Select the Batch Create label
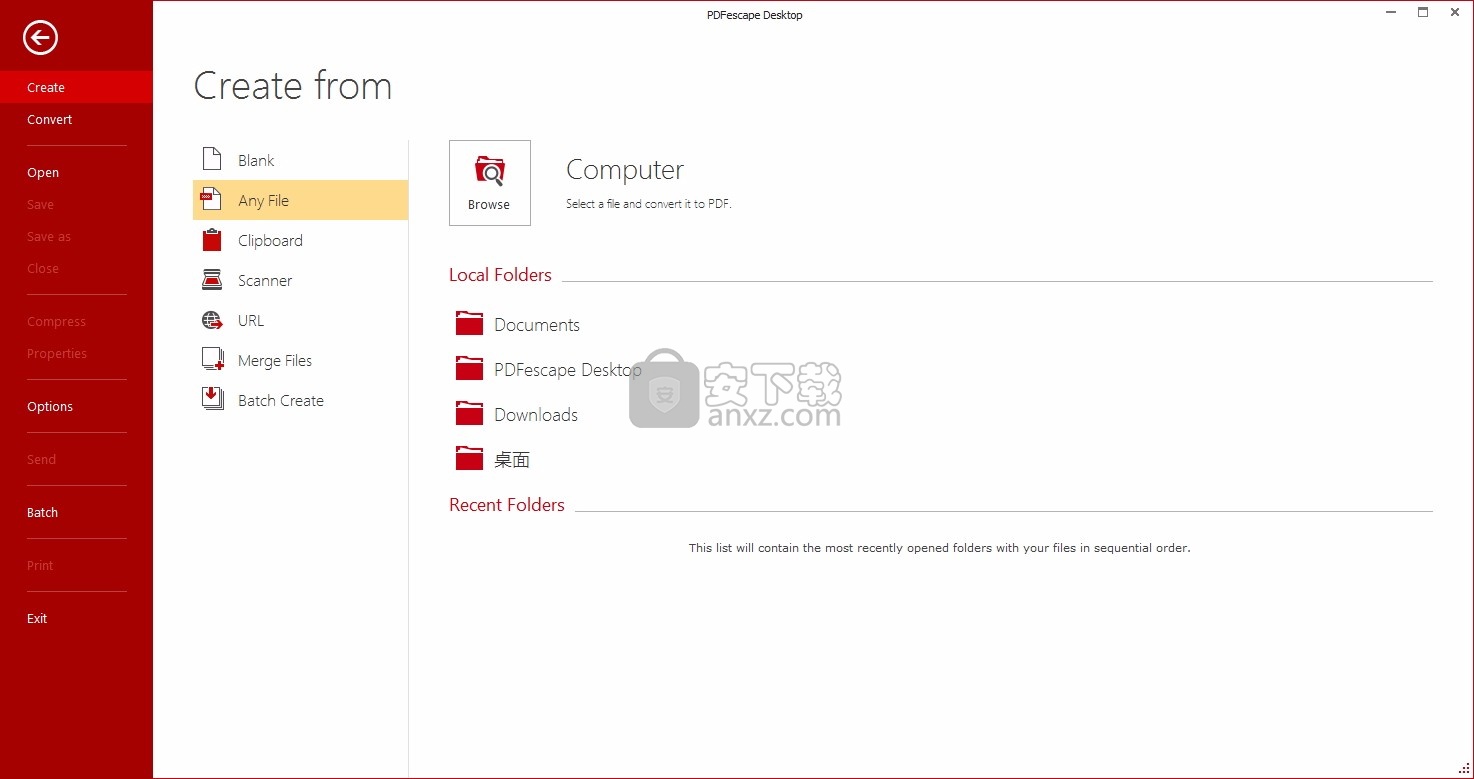Viewport: 1474px width, 779px height. pyautogui.click(x=281, y=400)
